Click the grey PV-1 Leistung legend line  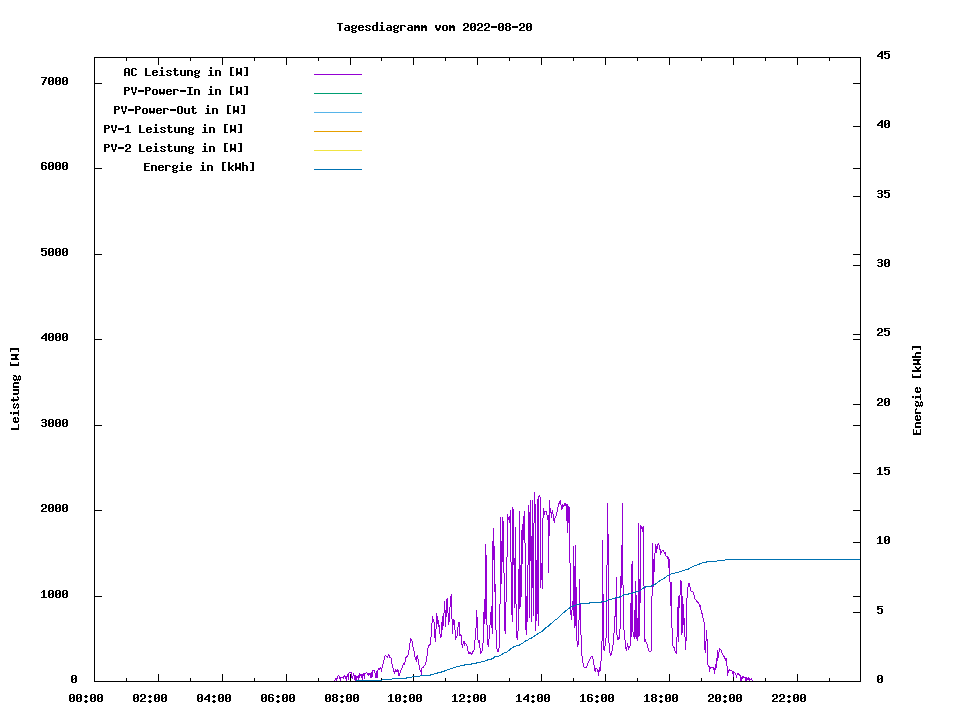coord(337,131)
